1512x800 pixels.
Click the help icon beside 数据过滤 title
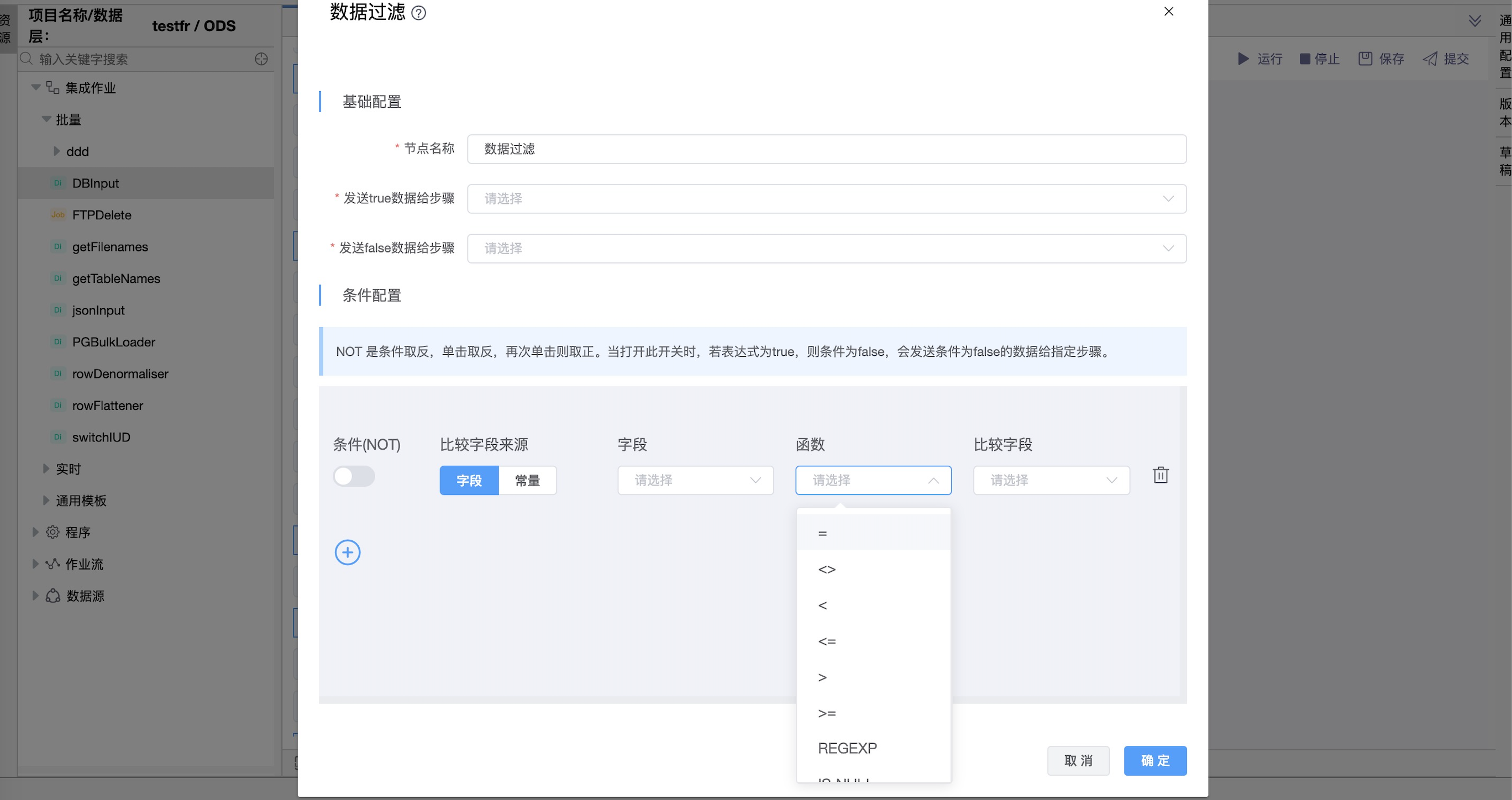tap(418, 13)
